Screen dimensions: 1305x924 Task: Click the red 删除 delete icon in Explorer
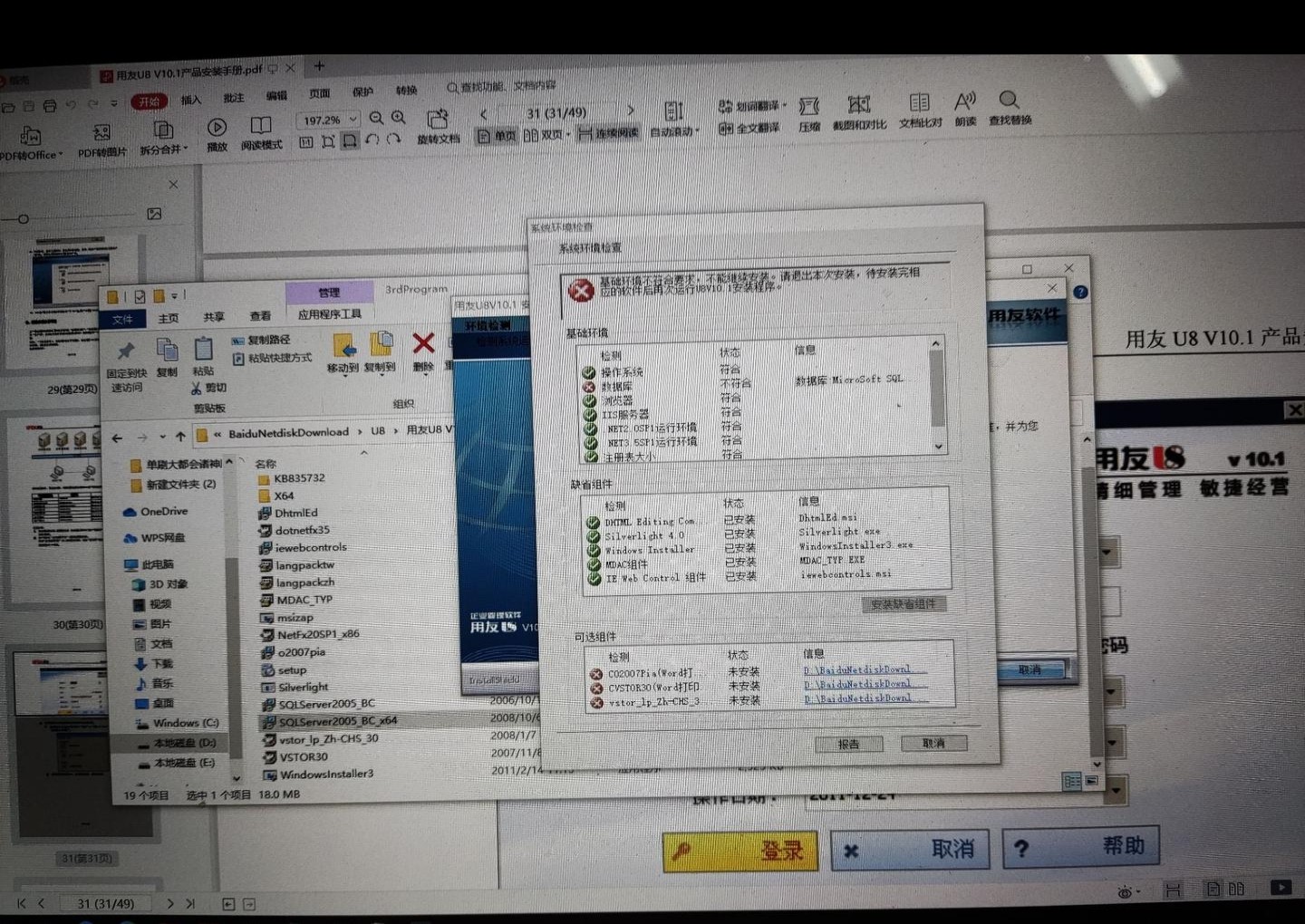423,342
